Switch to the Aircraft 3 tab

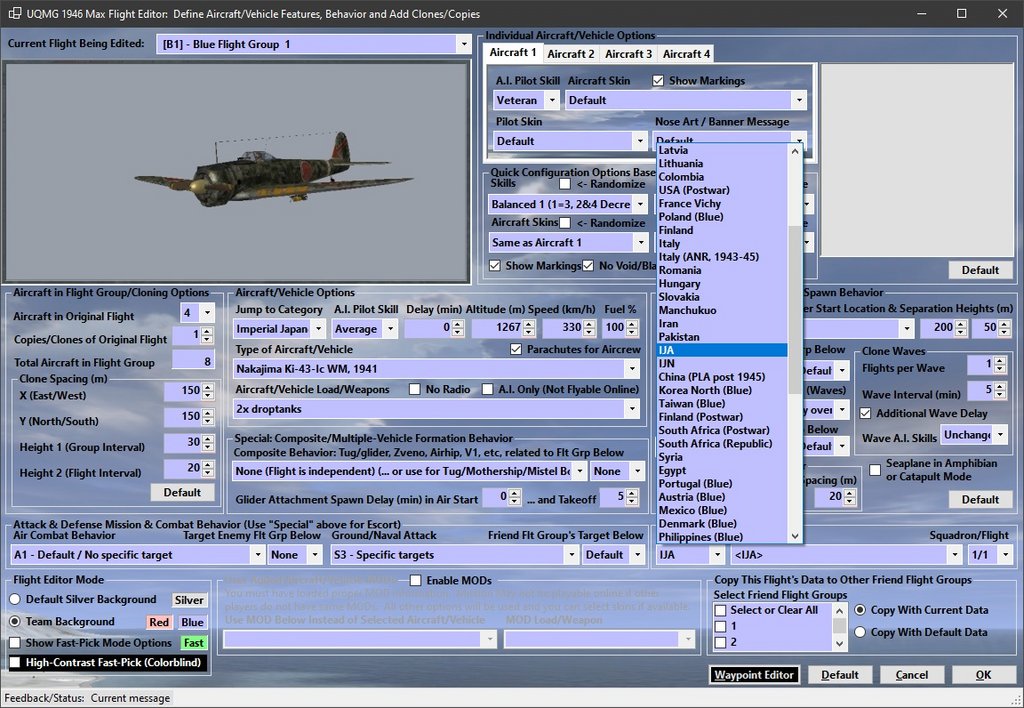pyautogui.click(x=628, y=54)
